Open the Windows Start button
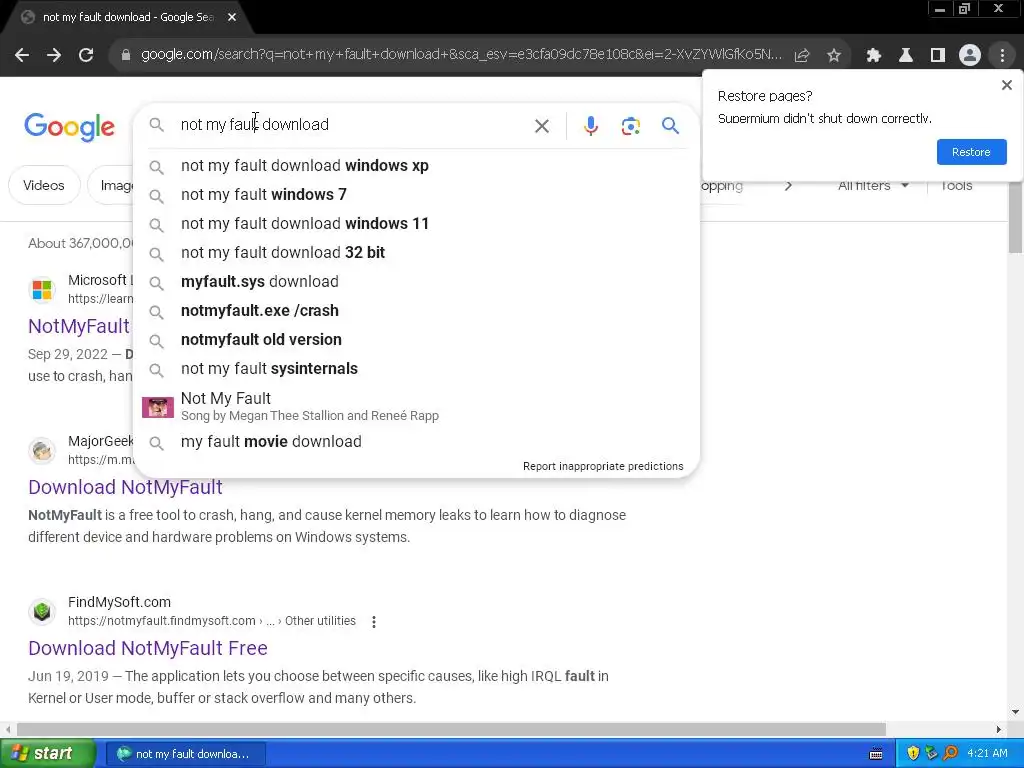Screen dimensions: 1024x768 (x=47, y=754)
